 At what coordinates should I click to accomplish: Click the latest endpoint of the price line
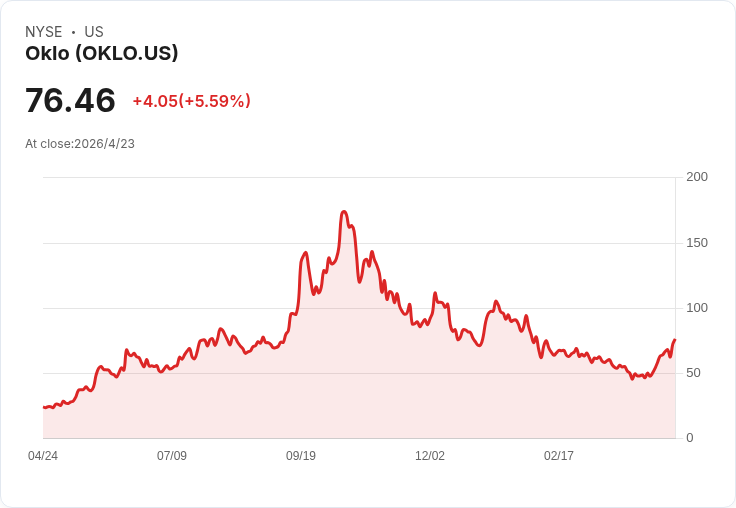675,339
